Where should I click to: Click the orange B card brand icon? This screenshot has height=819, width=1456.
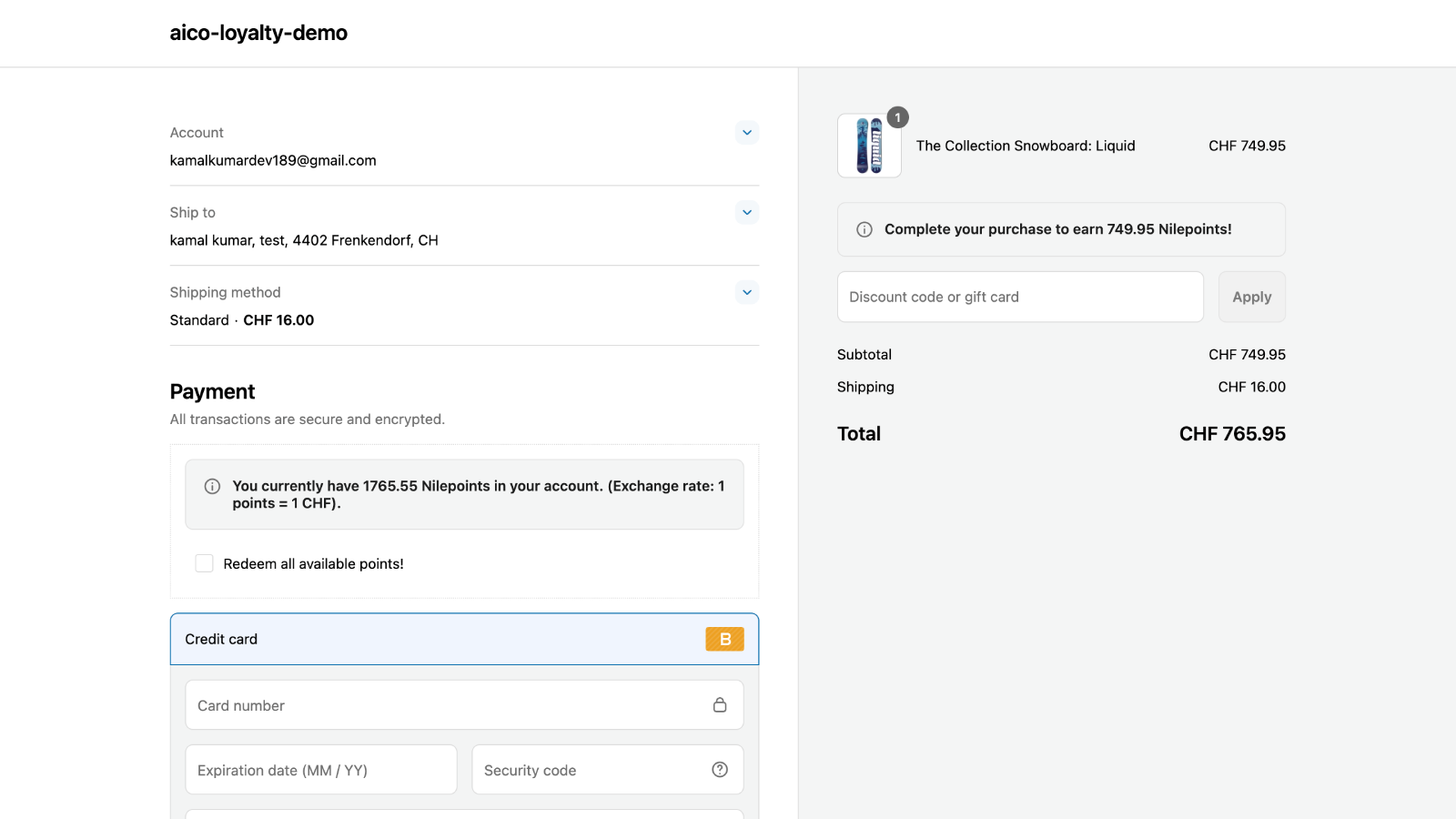(724, 639)
